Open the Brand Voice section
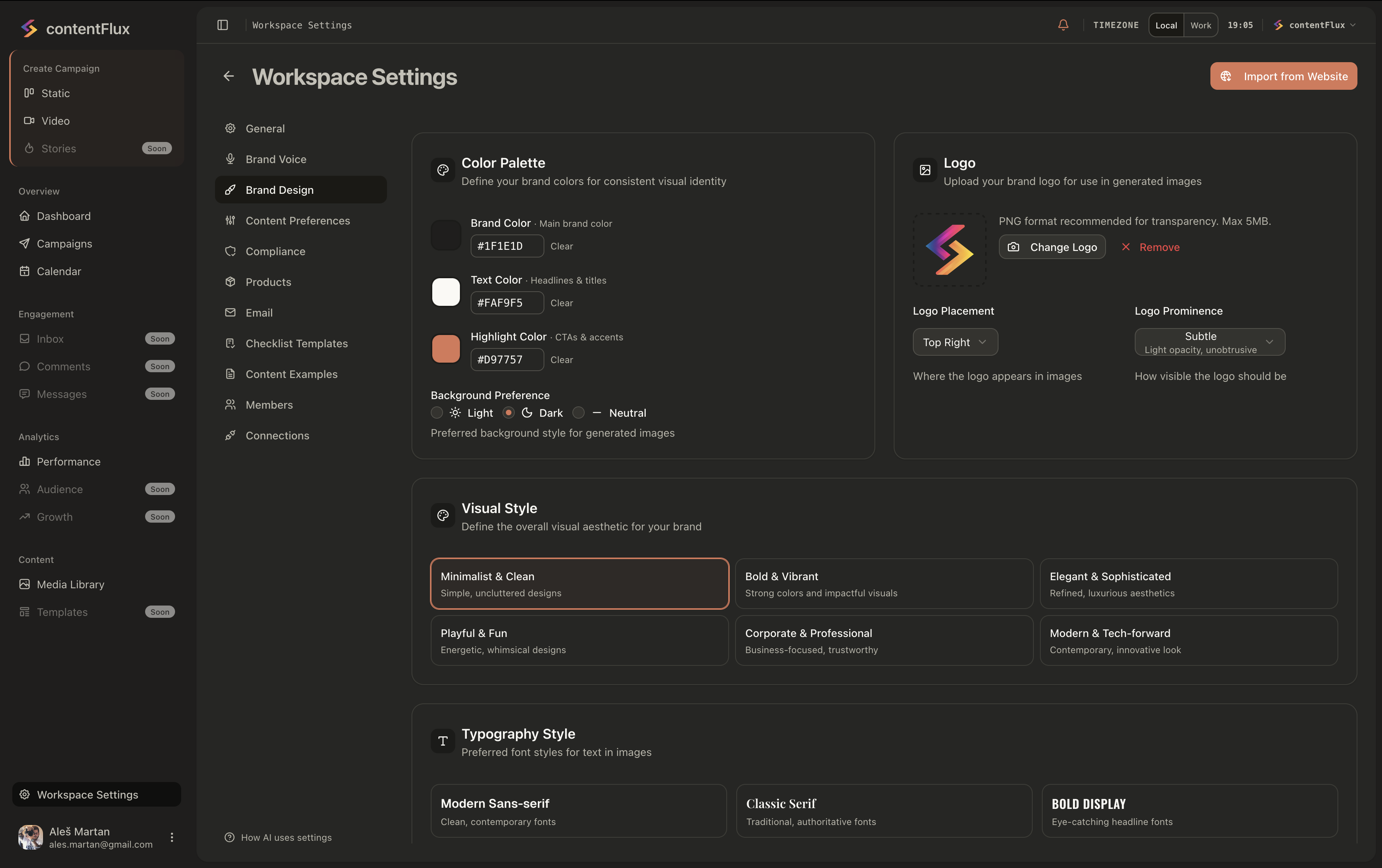 coord(276,159)
